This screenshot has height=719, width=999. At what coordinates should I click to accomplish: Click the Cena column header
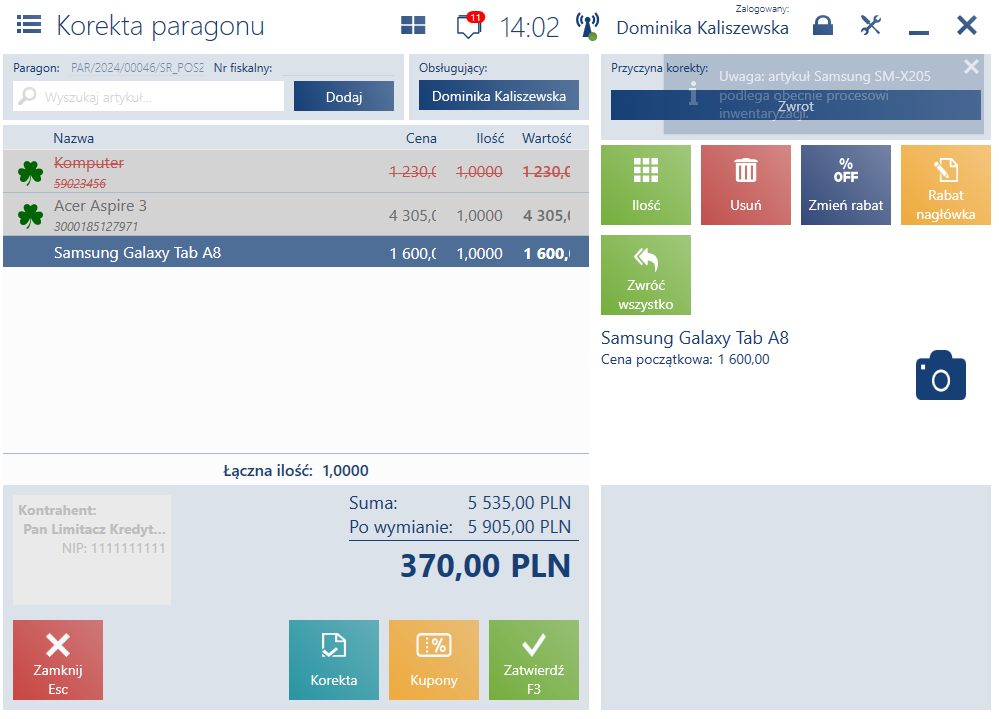(x=421, y=138)
